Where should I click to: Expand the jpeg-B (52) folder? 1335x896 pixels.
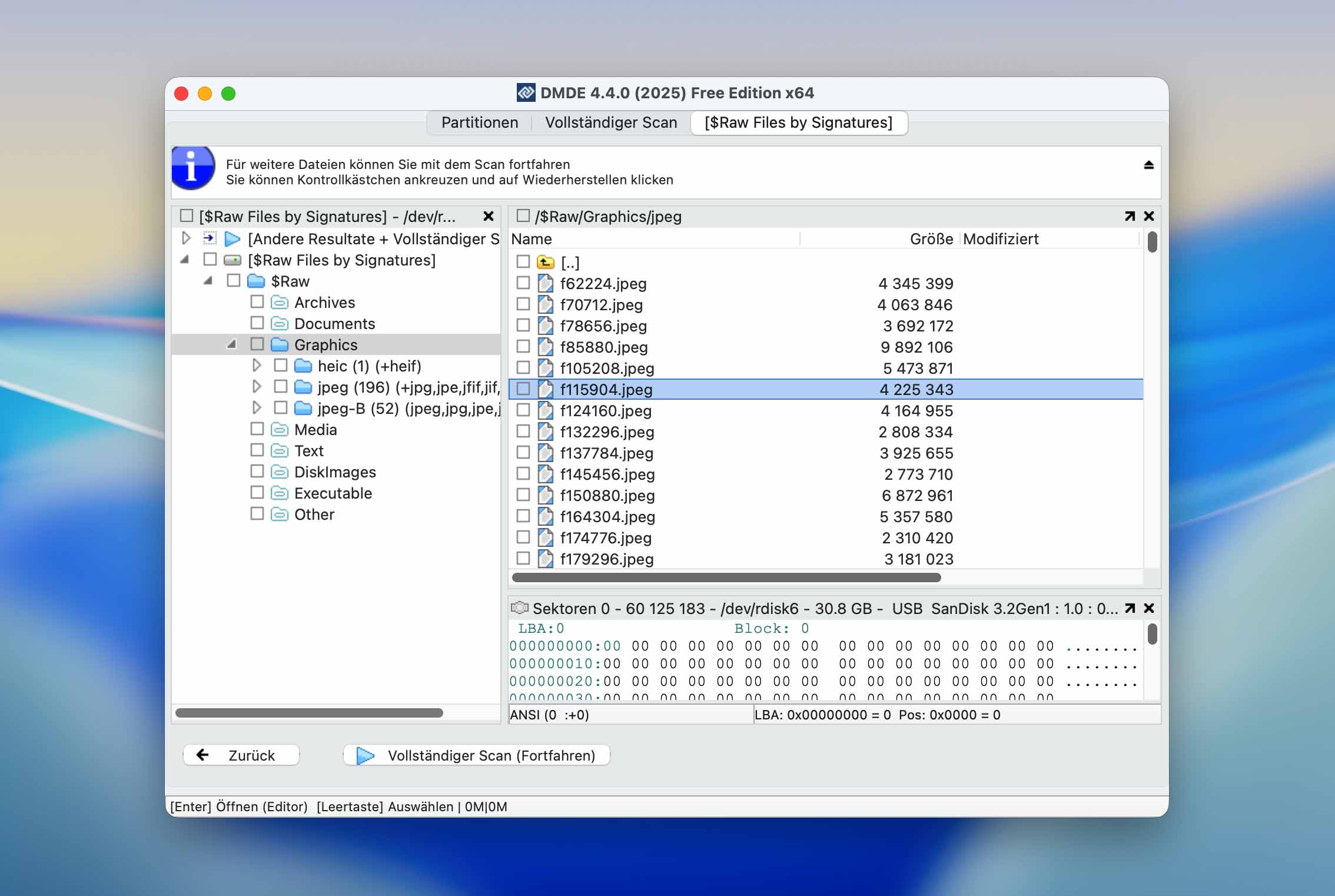257,408
